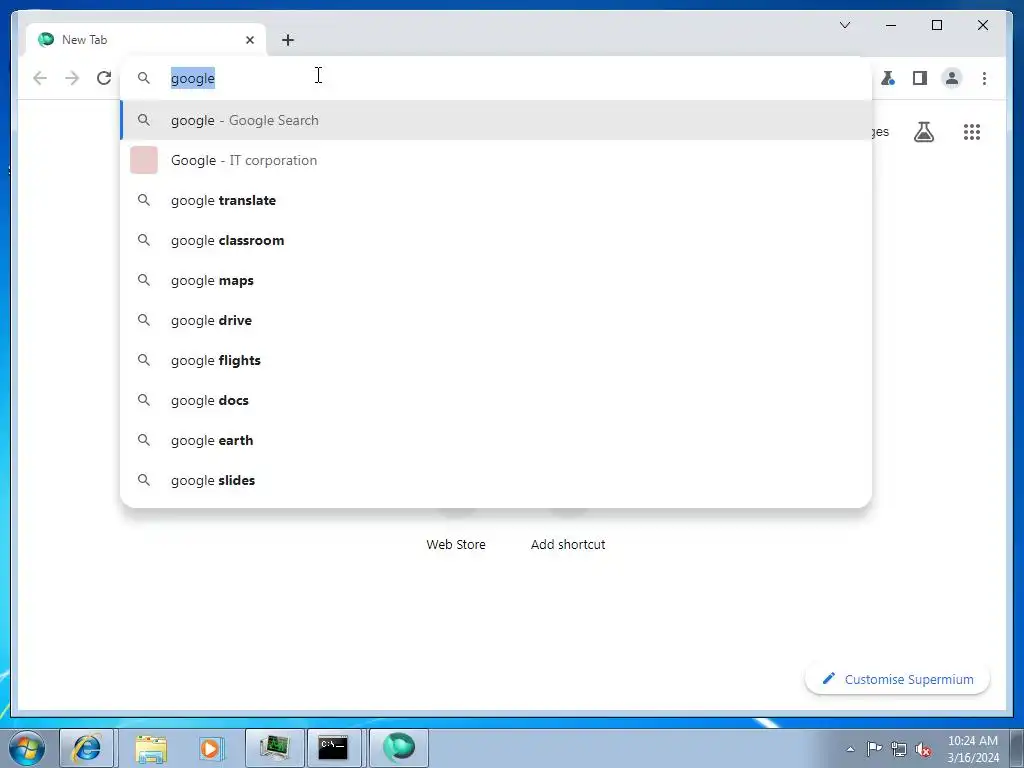Close the New Tab tab
Screen dimensions: 1024x768
(249, 40)
